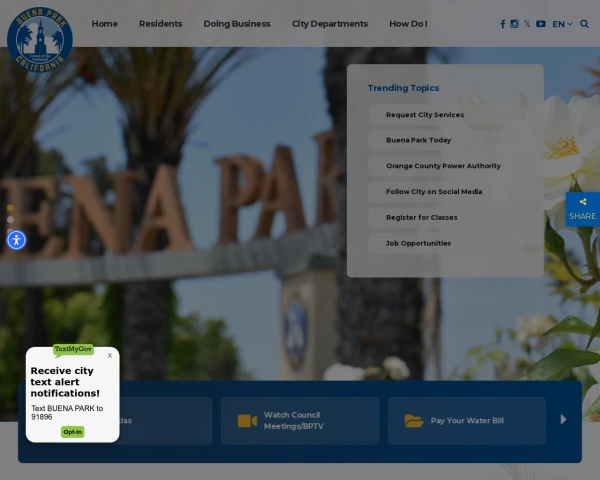Screen dimensions: 600x480
Task: Open the accessibility options widget
Action: point(16,240)
